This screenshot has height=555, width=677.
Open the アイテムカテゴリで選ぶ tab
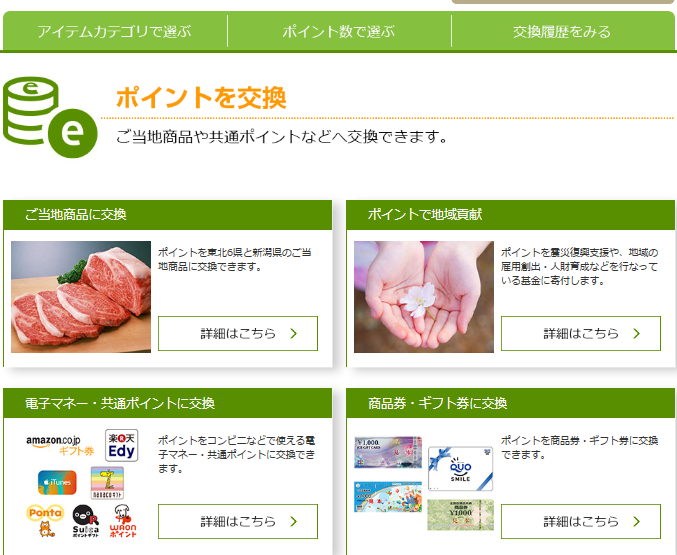(114, 32)
